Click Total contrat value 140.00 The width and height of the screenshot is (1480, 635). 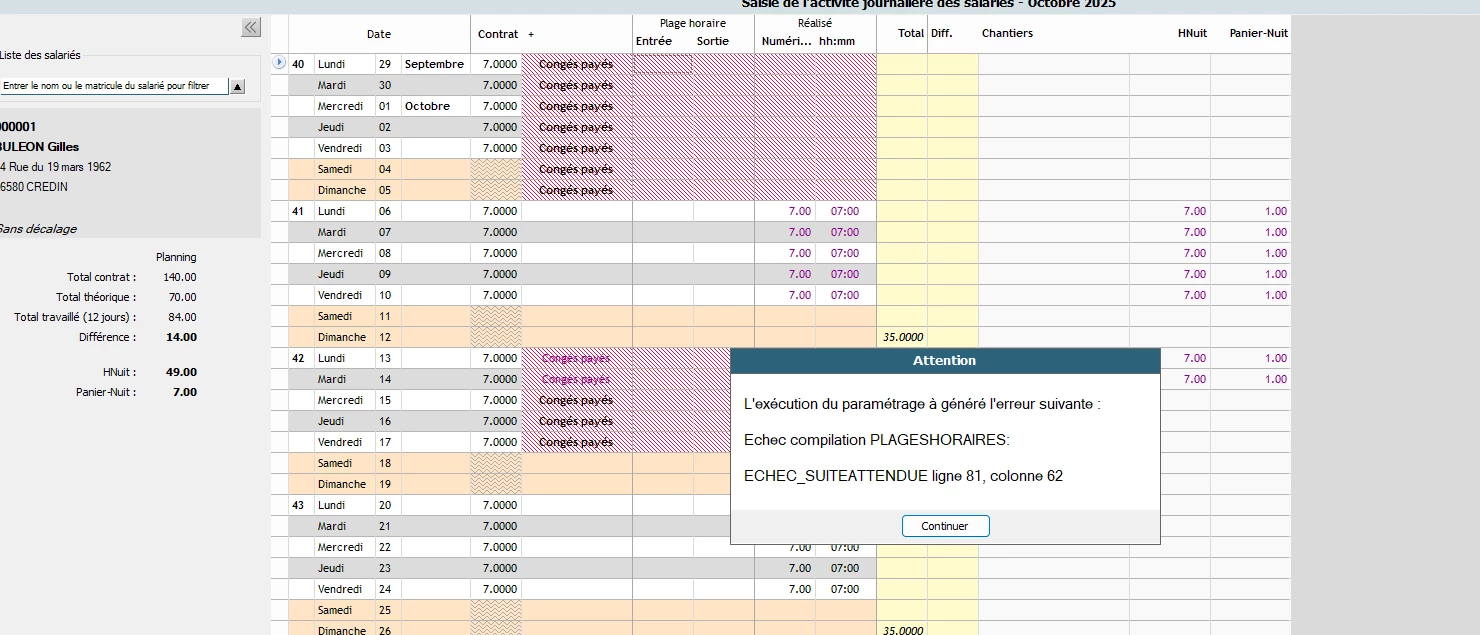(x=180, y=277)
